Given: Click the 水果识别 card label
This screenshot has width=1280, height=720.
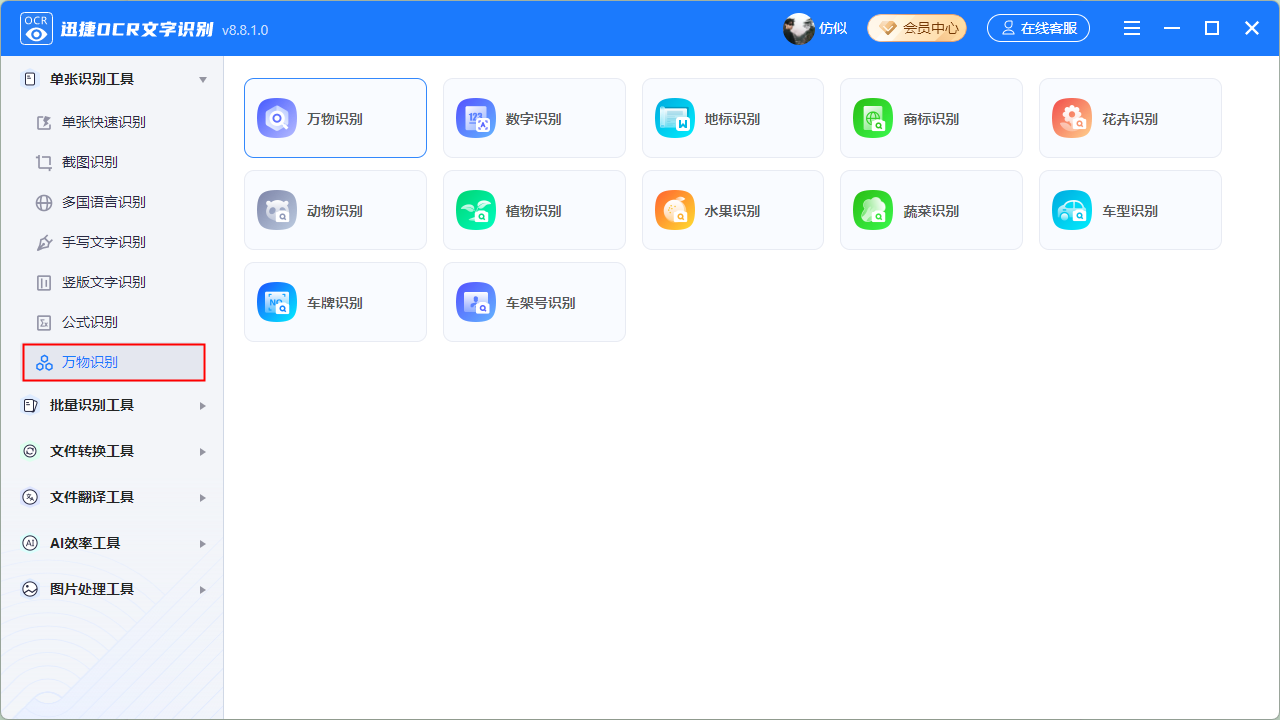Looking at the screenshot, I should 732,211.
